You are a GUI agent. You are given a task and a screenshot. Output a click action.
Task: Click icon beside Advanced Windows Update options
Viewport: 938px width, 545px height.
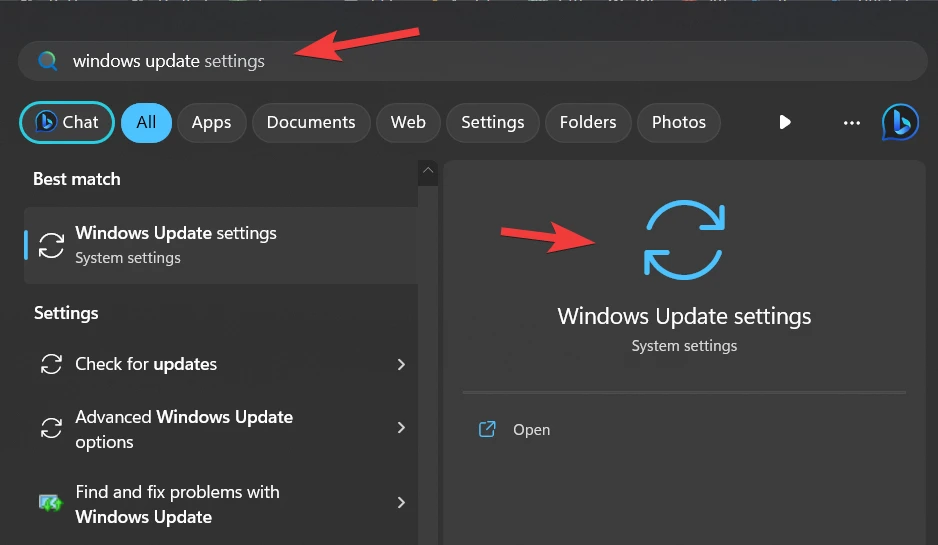pos(51,428)
